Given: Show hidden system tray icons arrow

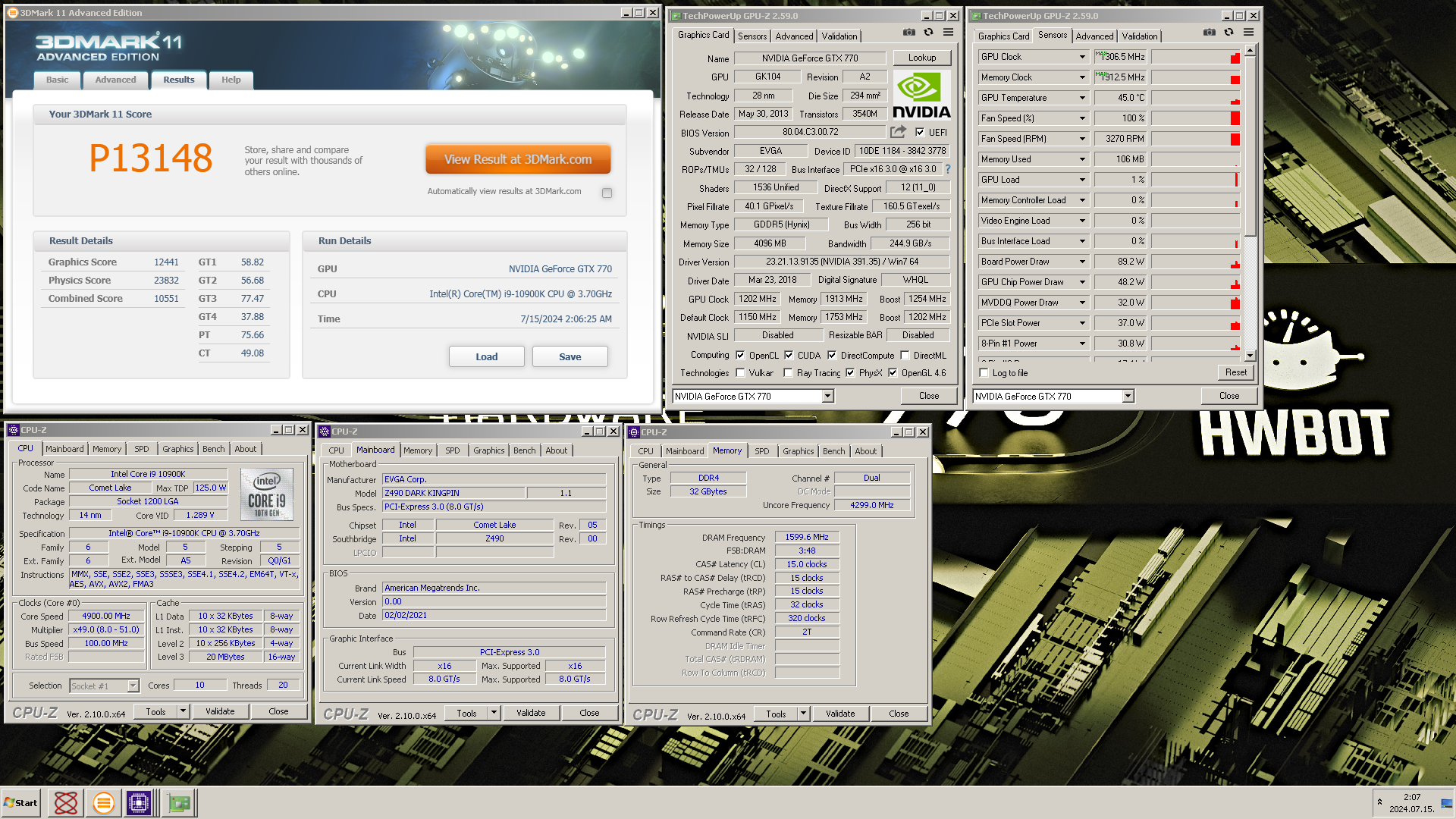Looking at the screenshot, I should click(1379, 802).
